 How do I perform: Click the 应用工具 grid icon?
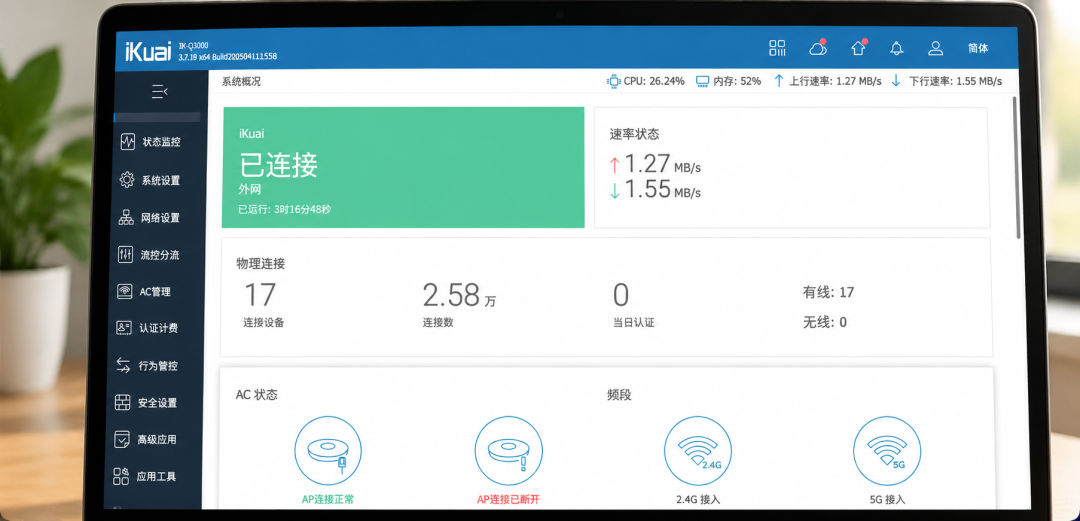(121, 476)
